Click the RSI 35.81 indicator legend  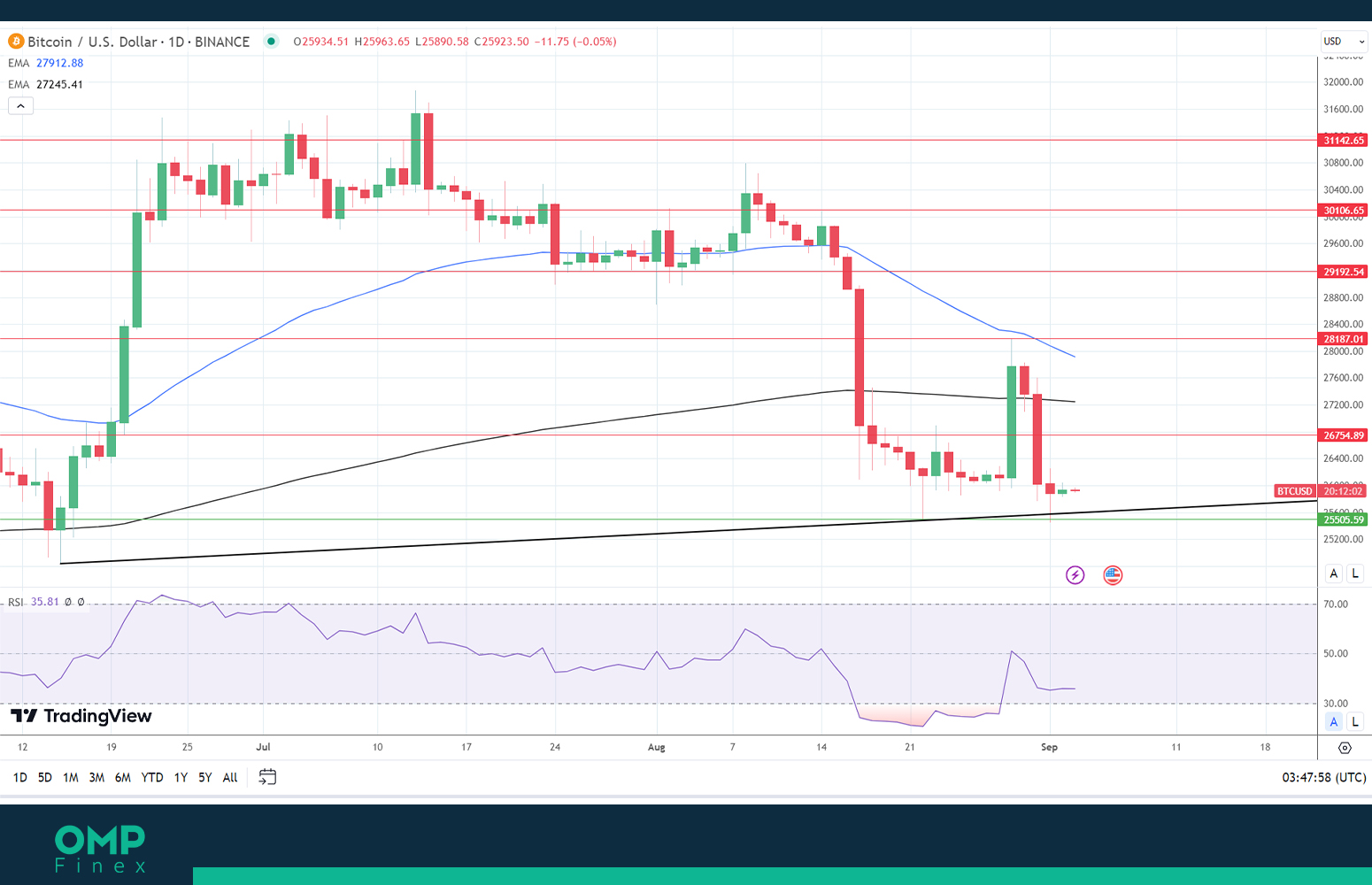pos(46,602)
